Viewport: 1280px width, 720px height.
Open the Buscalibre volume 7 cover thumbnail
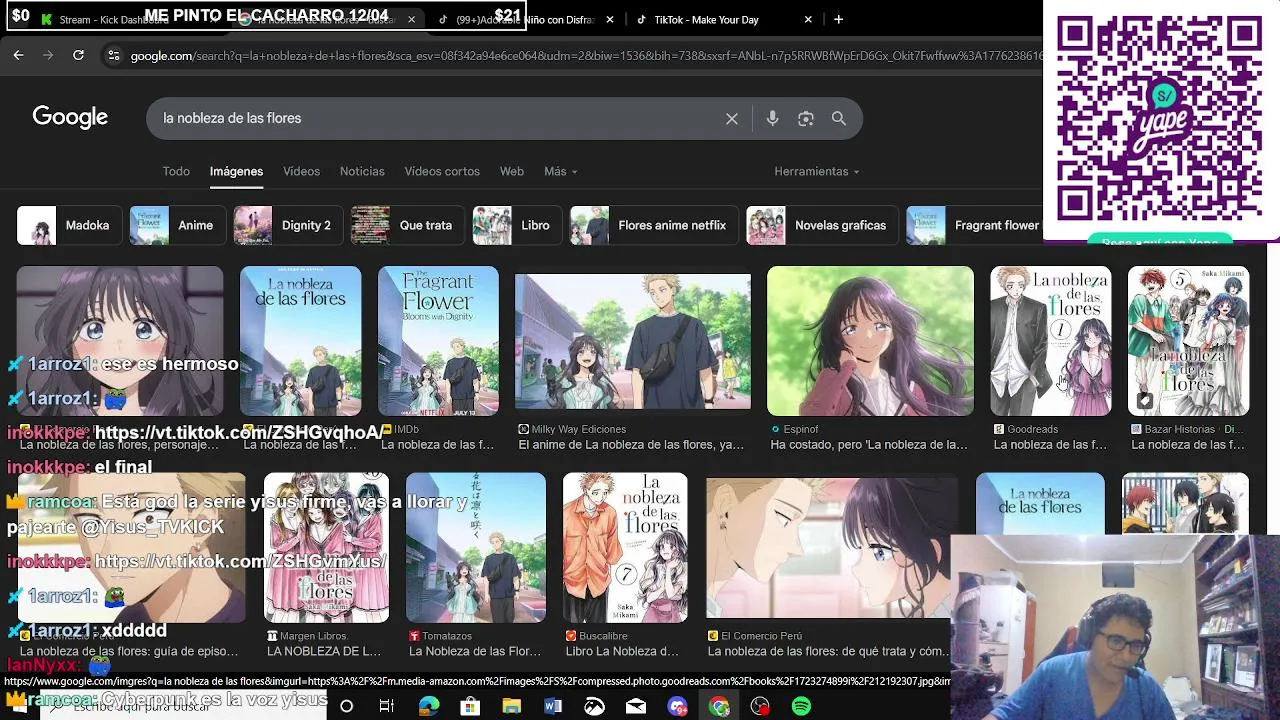pyautogui.click(x=625, y=548)
